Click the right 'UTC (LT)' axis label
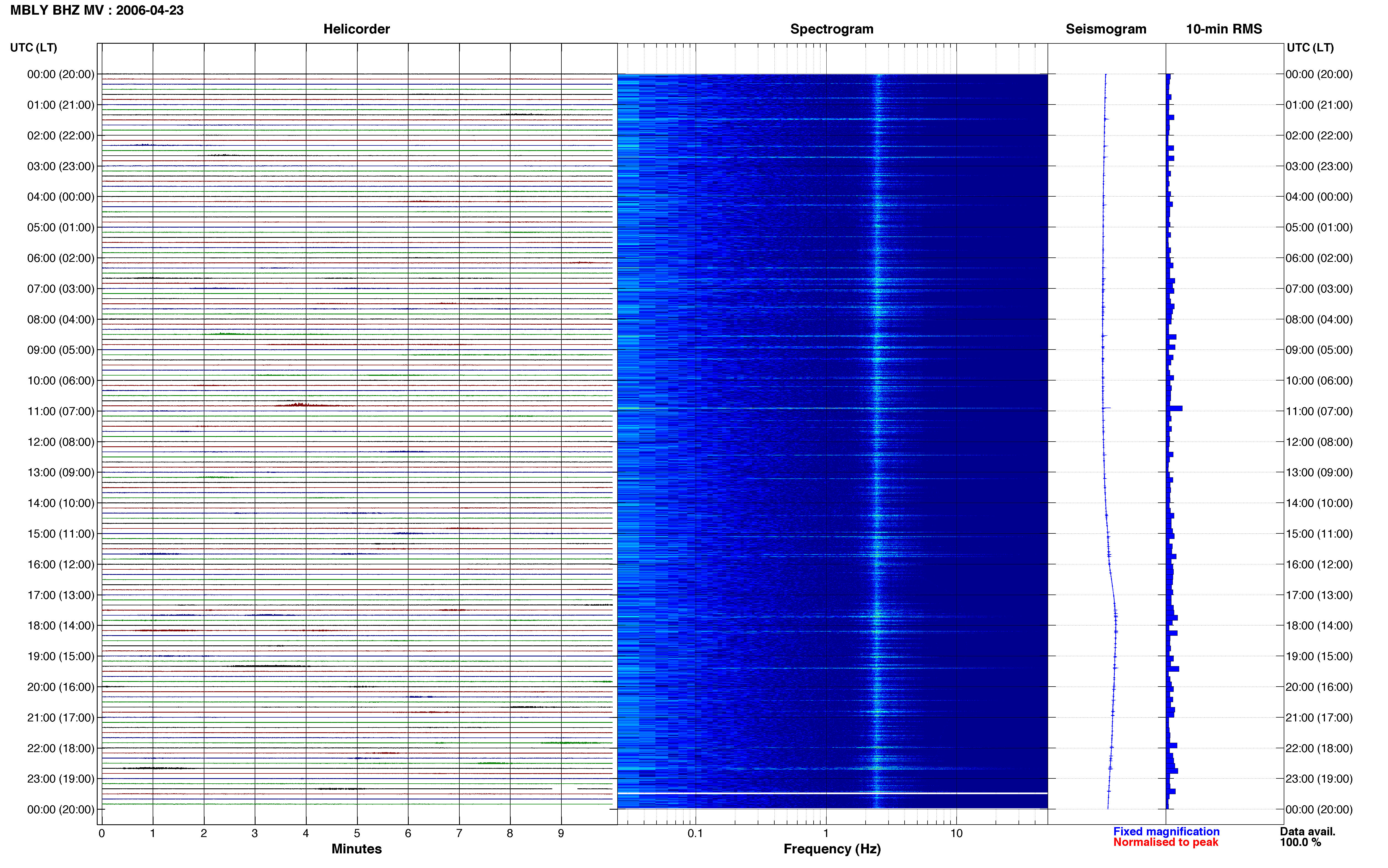The image size is (1388, 868). tap(1310, 48)
